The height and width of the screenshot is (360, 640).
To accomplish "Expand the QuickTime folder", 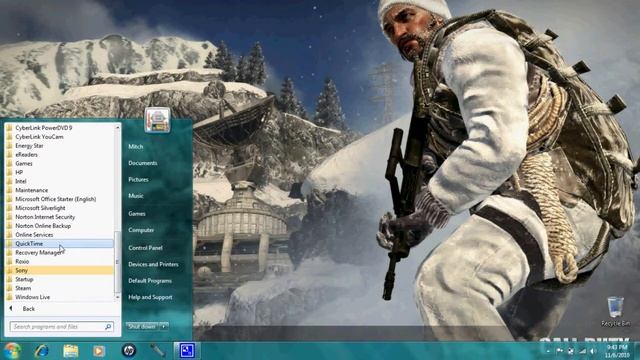I will point(59,244).
